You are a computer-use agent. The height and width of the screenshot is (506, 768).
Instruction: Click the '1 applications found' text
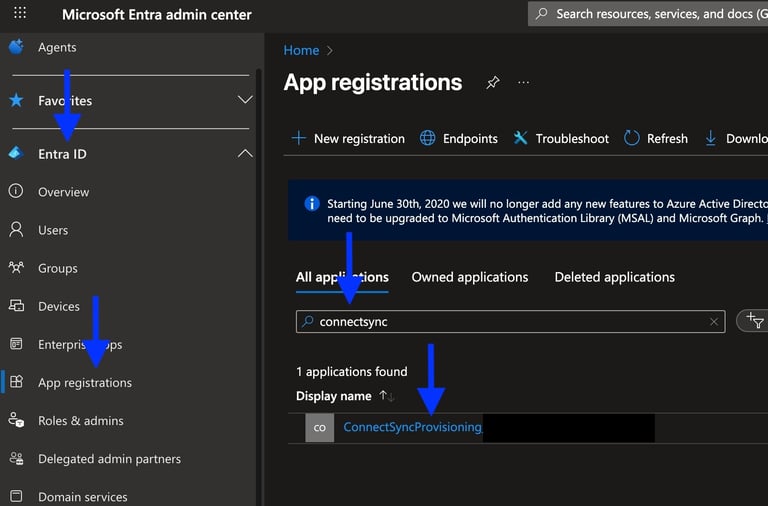[x=352, y=372]
